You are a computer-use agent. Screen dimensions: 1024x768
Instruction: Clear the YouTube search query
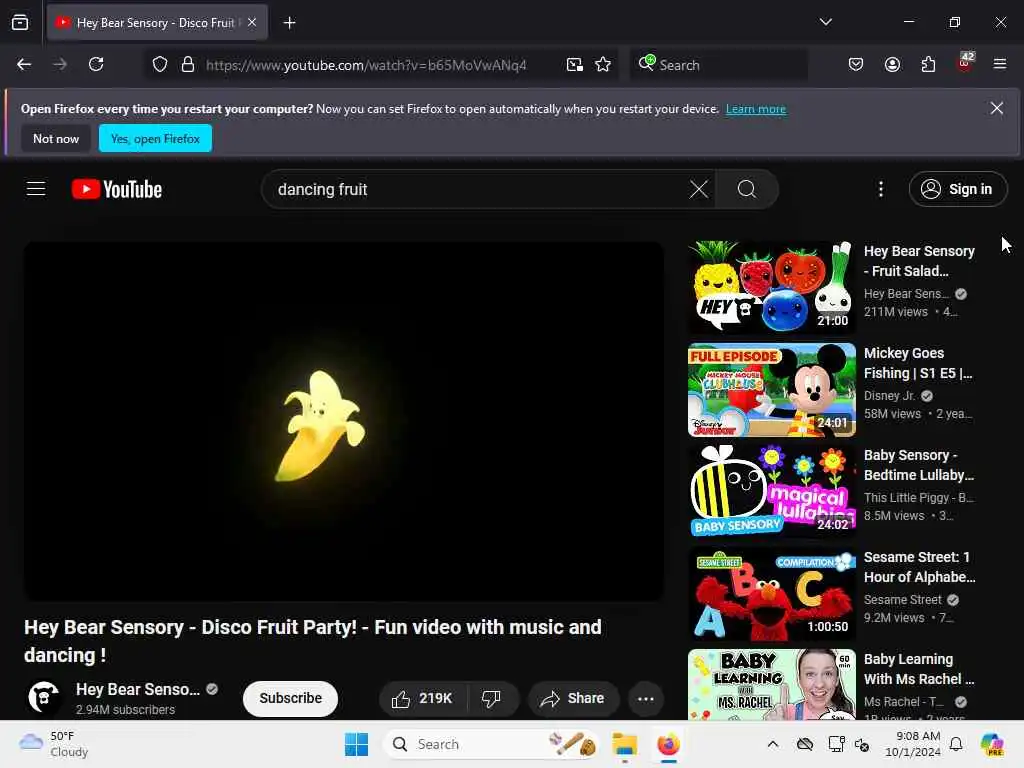tap(699, 189)
